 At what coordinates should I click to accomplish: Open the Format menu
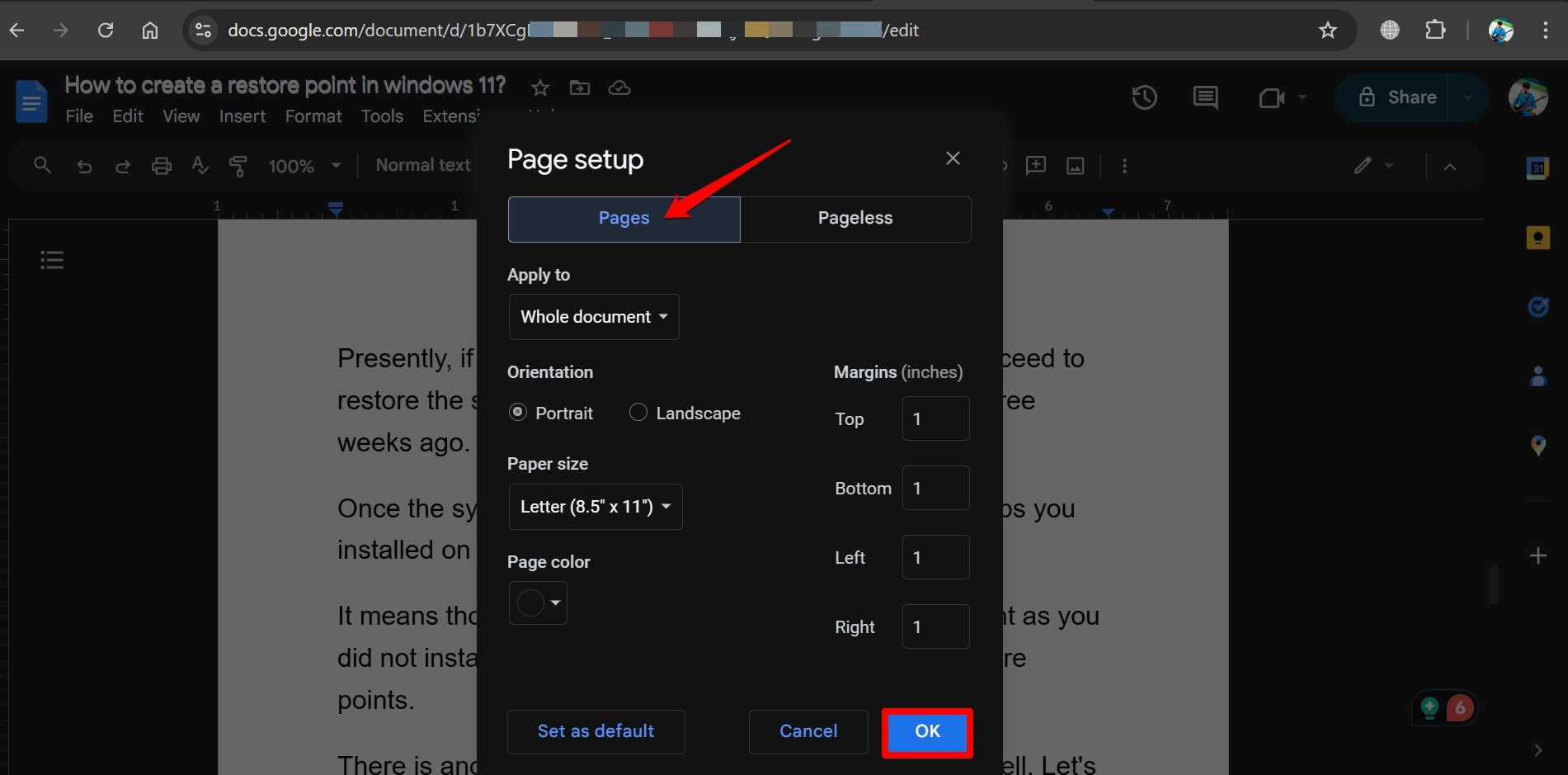coord(313,116)
